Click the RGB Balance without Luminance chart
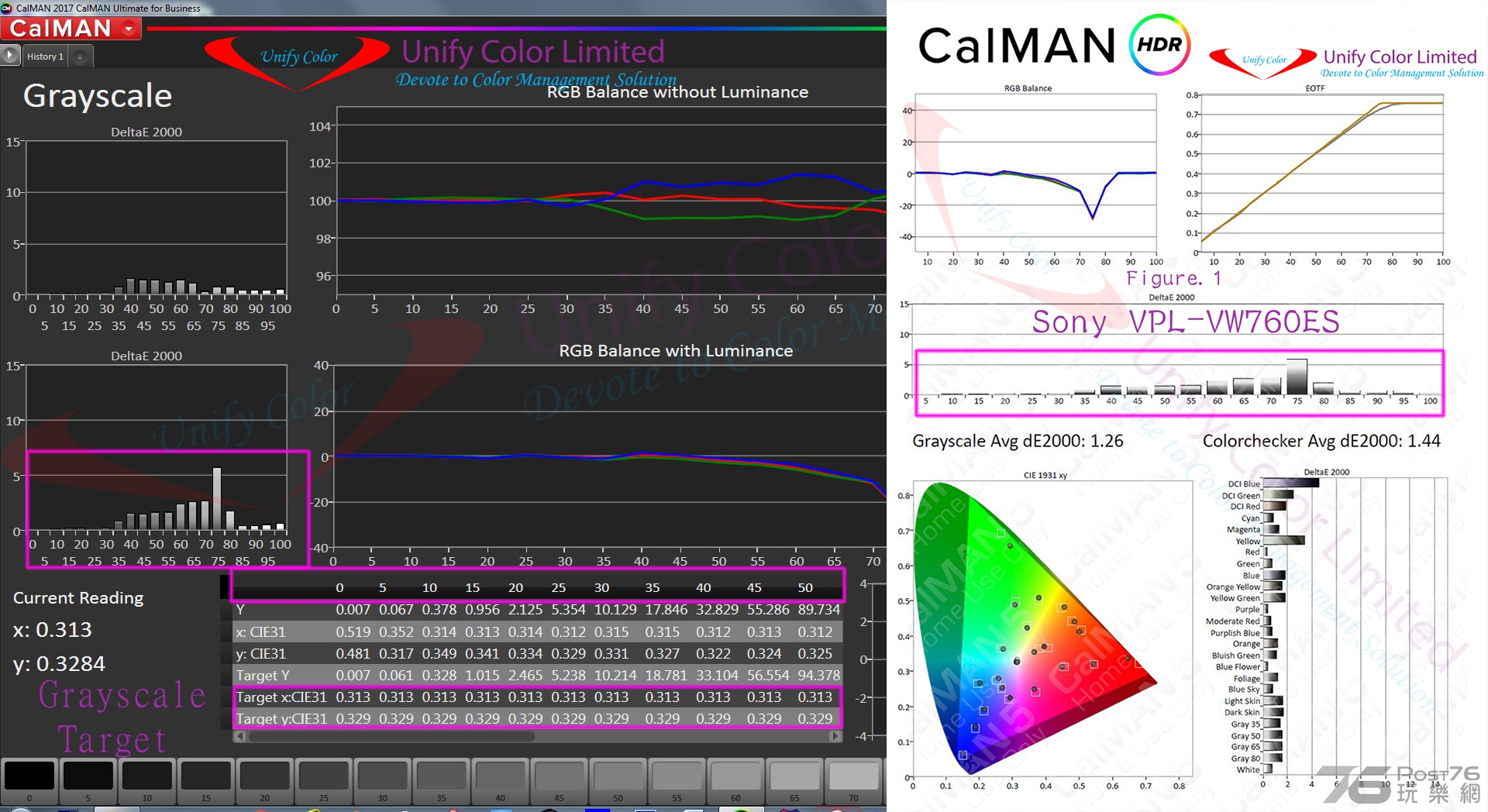 coord(611,200)
